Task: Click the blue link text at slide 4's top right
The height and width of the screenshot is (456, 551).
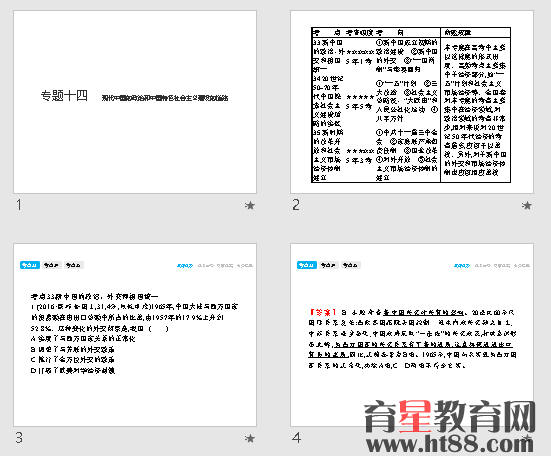Action: 462,266
